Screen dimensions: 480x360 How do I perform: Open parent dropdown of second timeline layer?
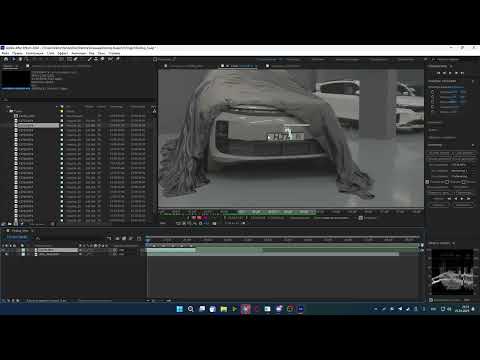coord(122,254)
